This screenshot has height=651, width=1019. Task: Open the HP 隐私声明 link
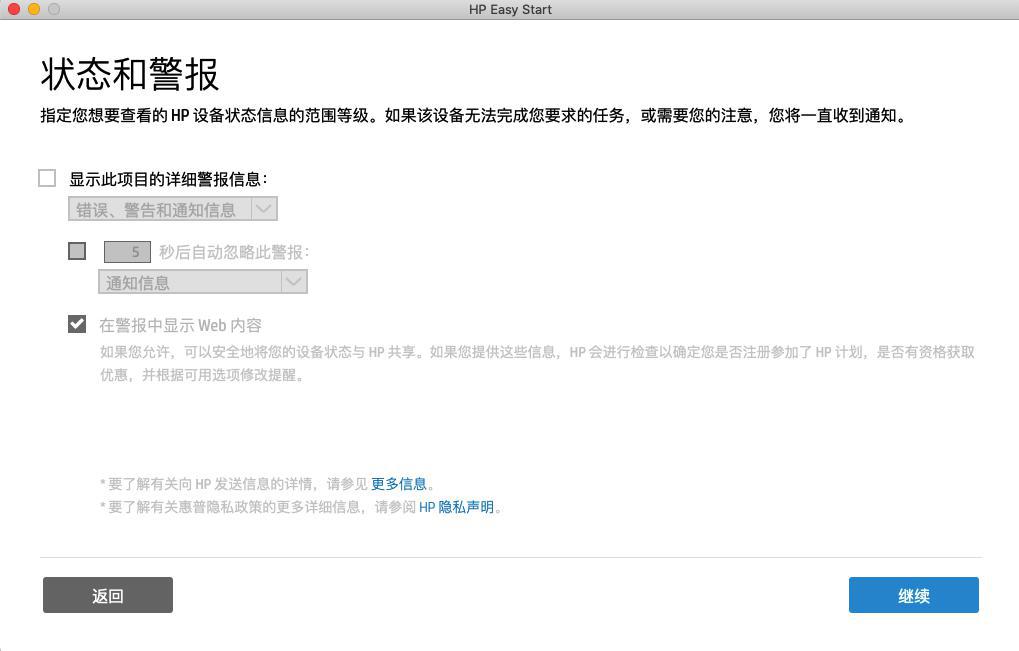pos(456,507)
